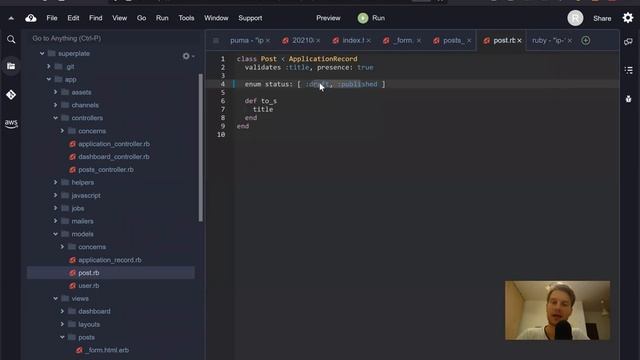Open the Debugger panel icon
Viewport: 640px width, 360px height.
pyautogui.click(x=629, y=99)
